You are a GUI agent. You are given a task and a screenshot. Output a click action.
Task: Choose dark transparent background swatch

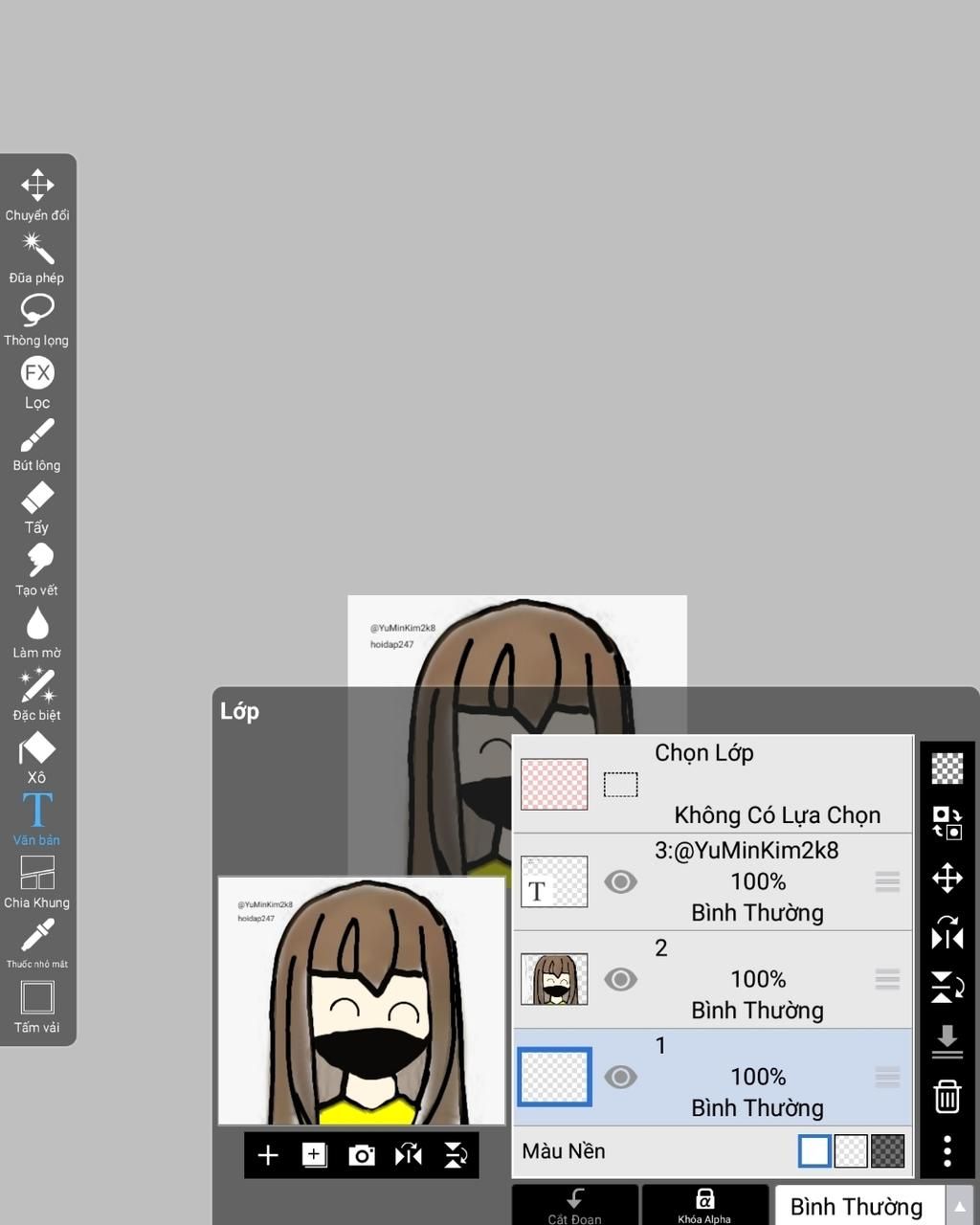[887, 1151]
